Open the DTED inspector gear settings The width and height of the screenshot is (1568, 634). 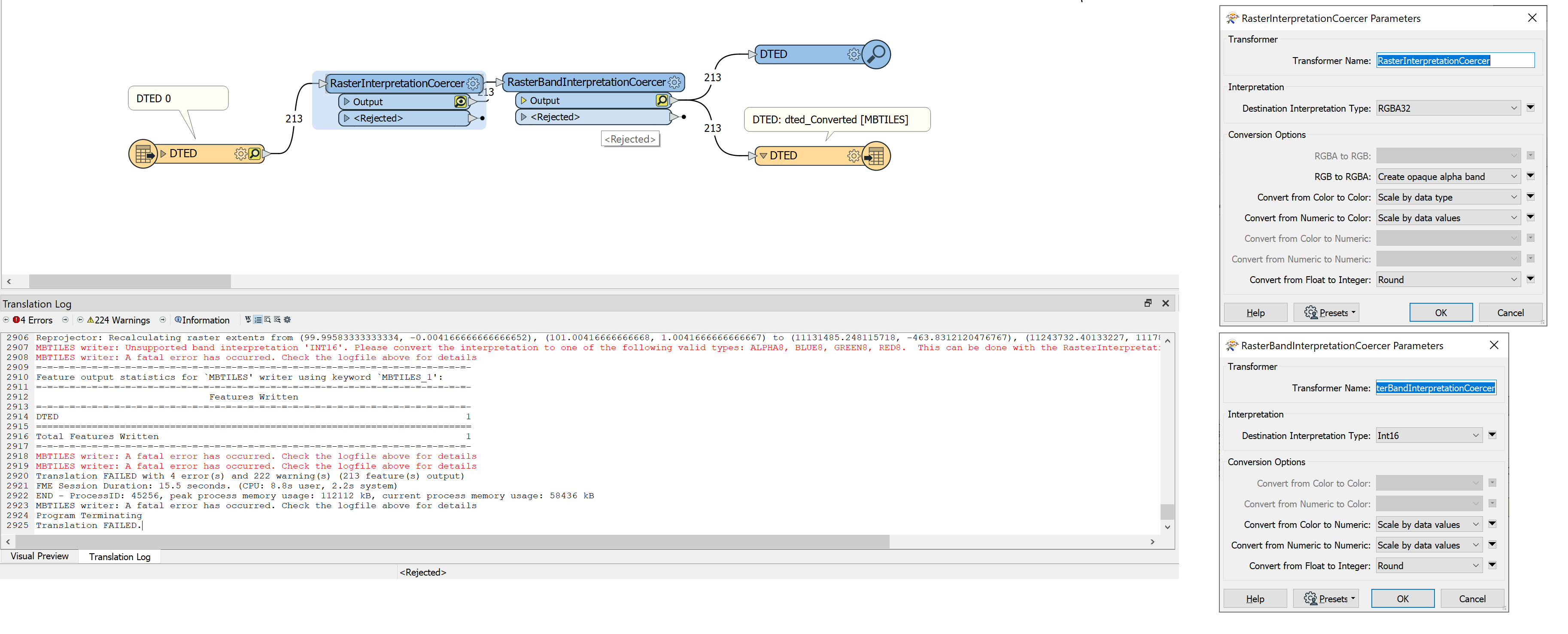pos(854,54)
